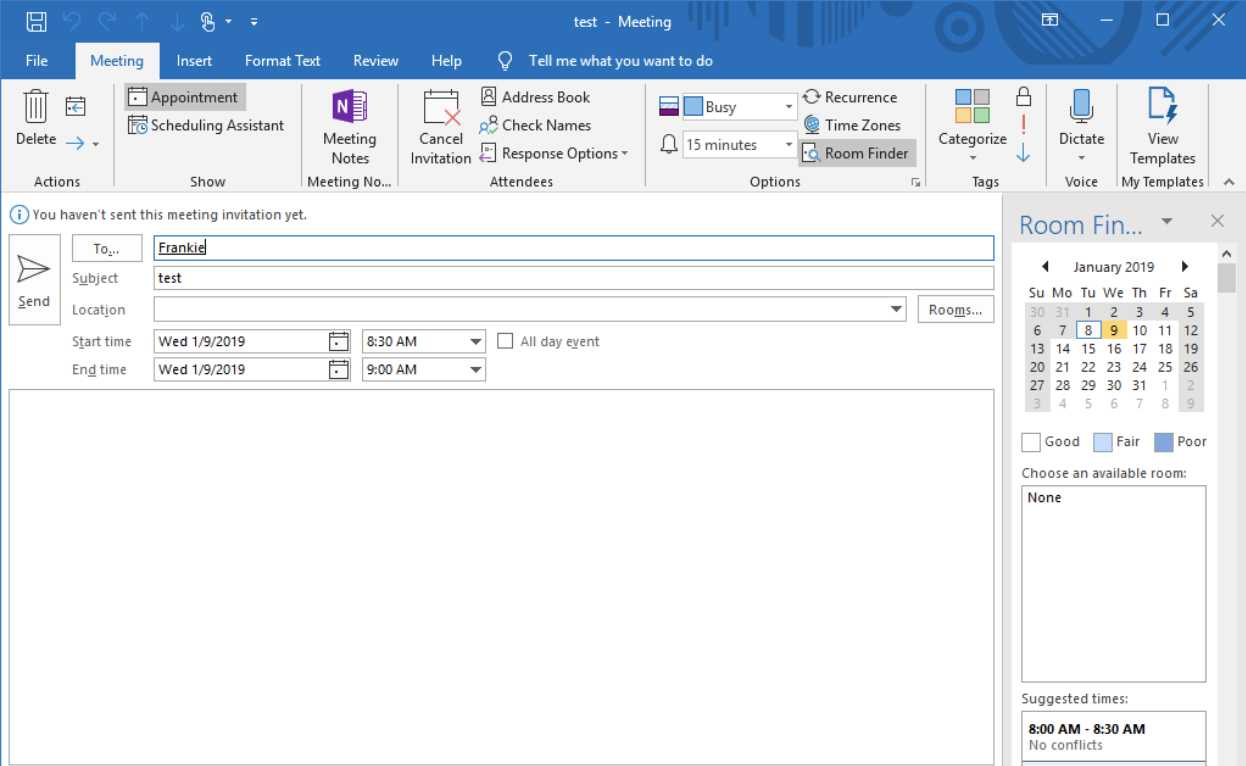Enable the All day event checkbox

[x=506, y=341]
